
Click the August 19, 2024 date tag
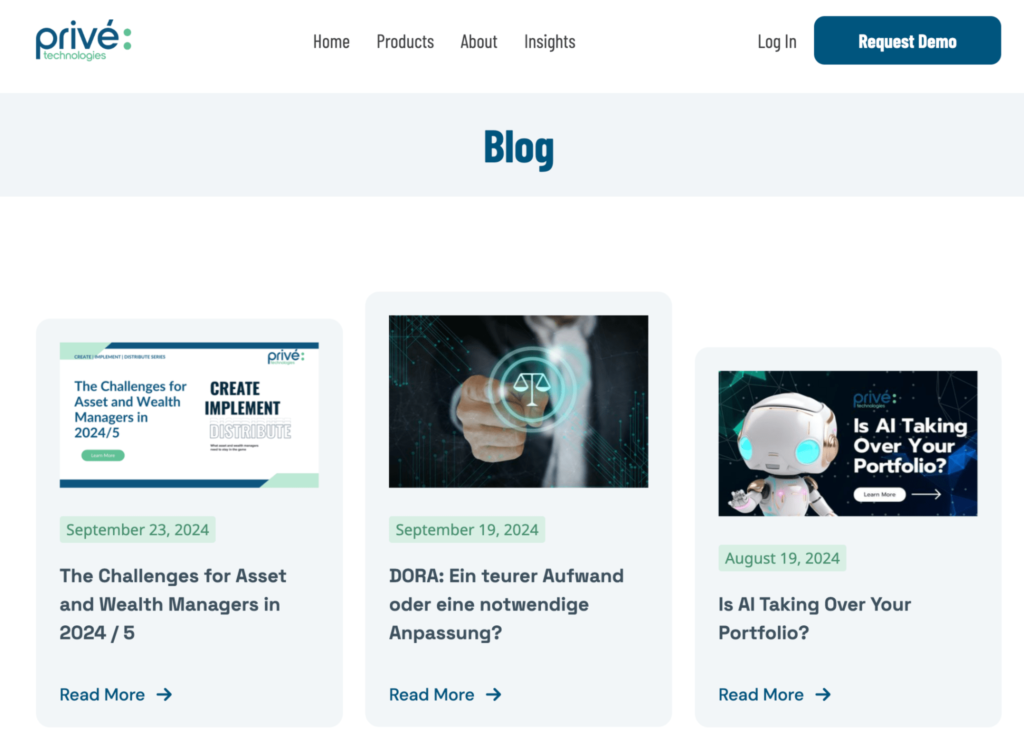[782, 558]
